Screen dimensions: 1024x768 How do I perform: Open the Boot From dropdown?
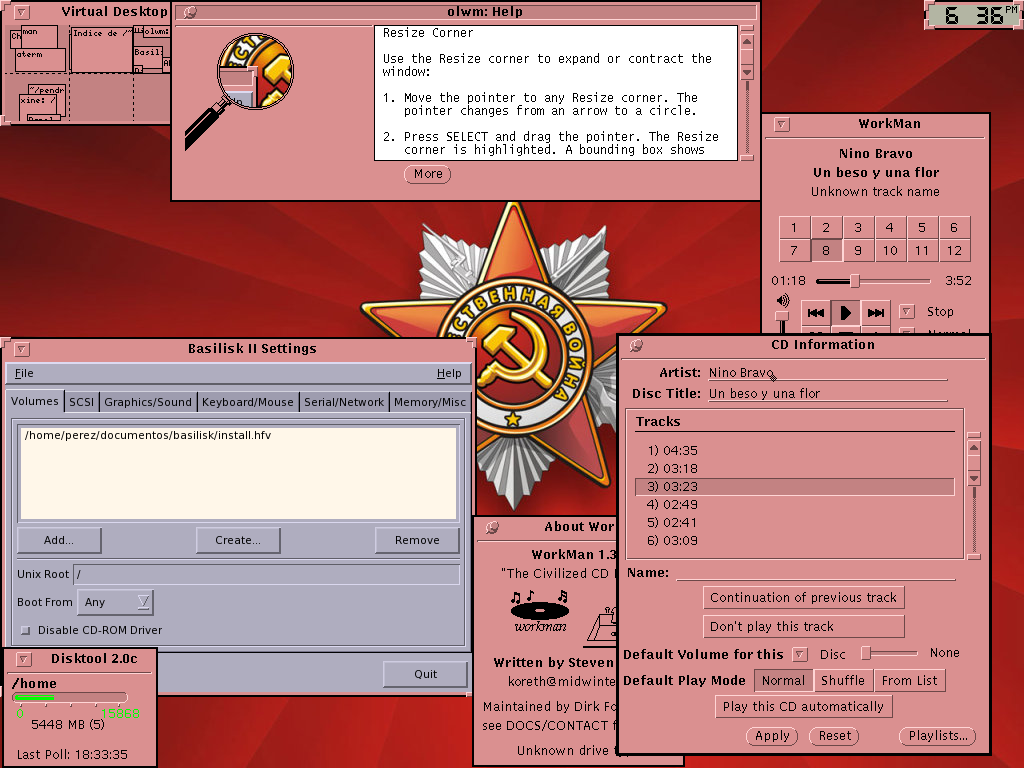115,602
